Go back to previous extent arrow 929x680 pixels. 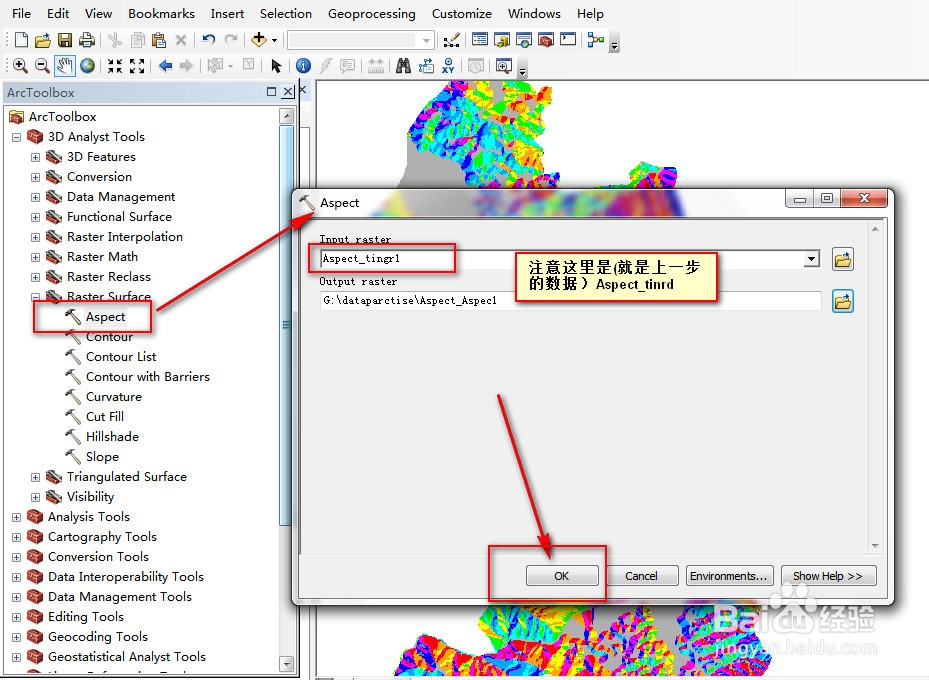(x=165, y=66)
